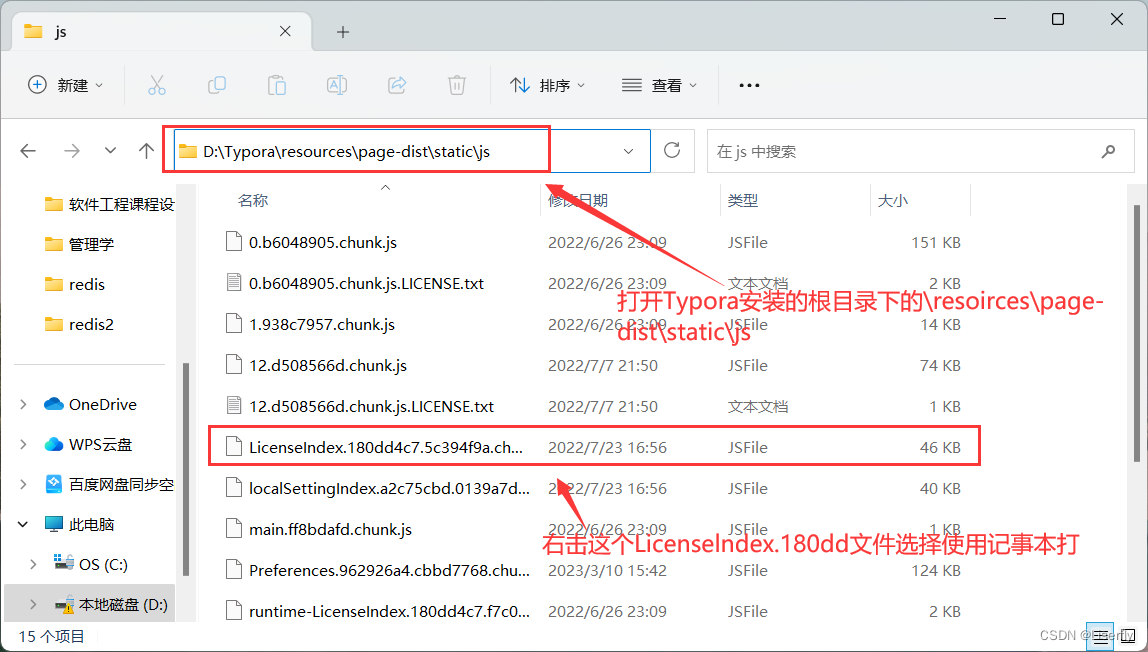Click the Share icon in toolbar
This screenshot has width=1148, height=652.
(397, 86)
